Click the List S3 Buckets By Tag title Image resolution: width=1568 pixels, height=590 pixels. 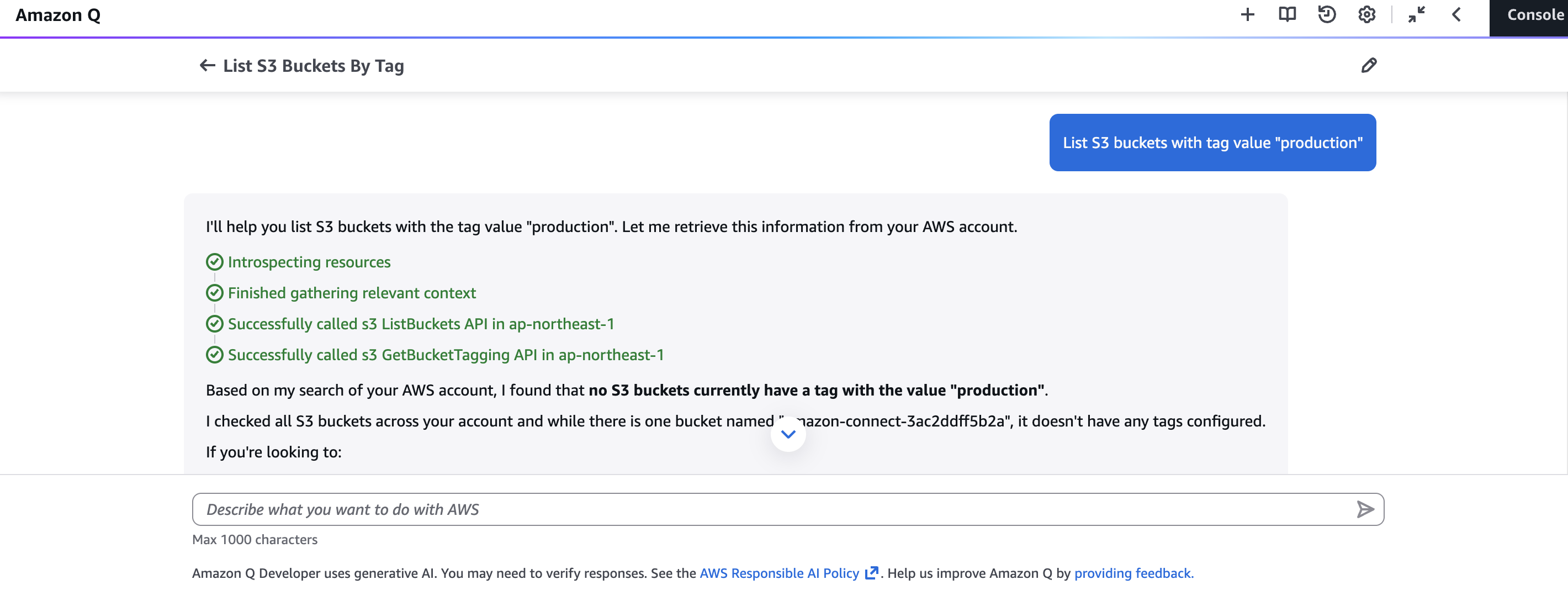click(313, 65)
